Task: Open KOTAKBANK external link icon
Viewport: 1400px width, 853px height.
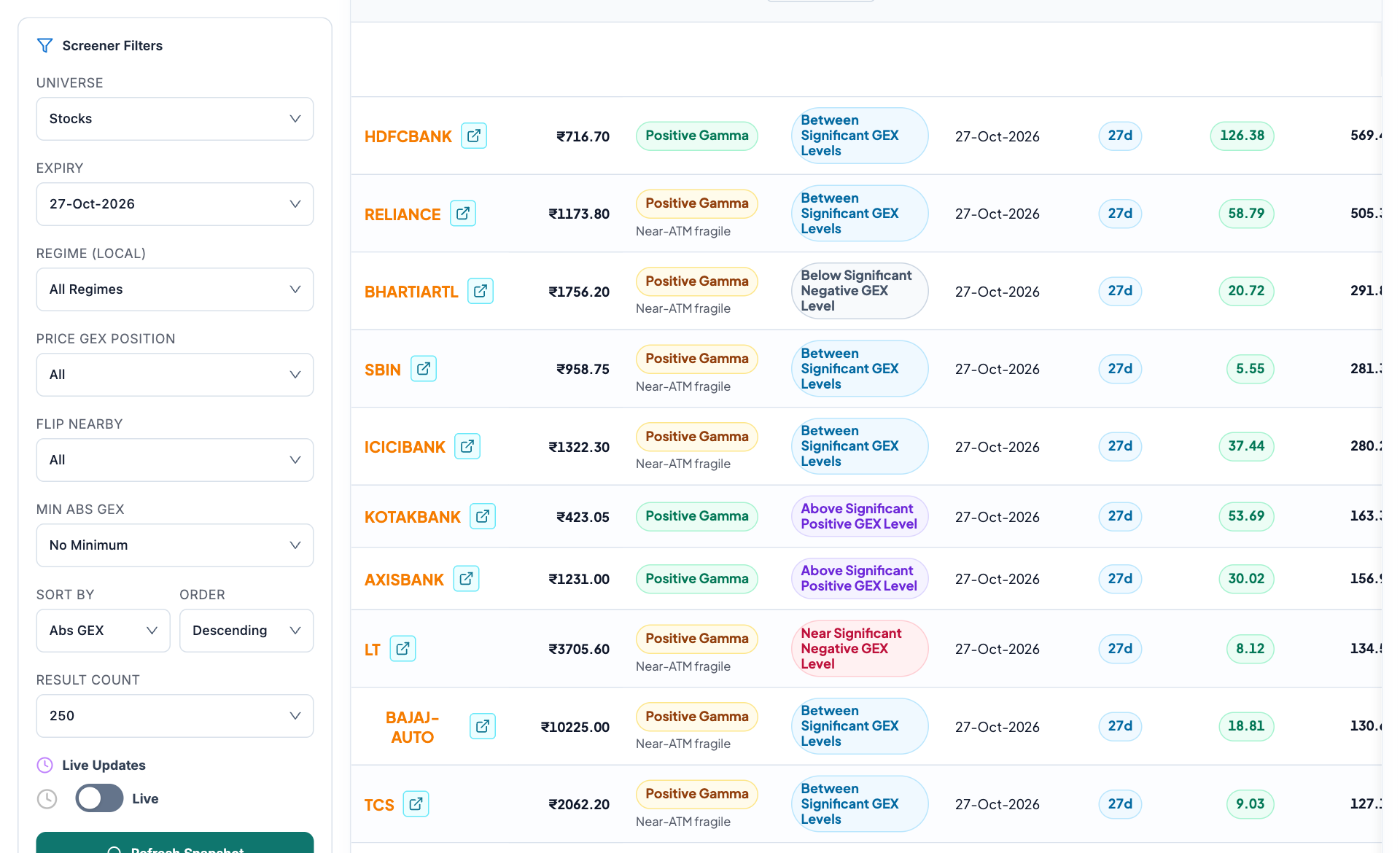Action: click(x=483, y=516)
